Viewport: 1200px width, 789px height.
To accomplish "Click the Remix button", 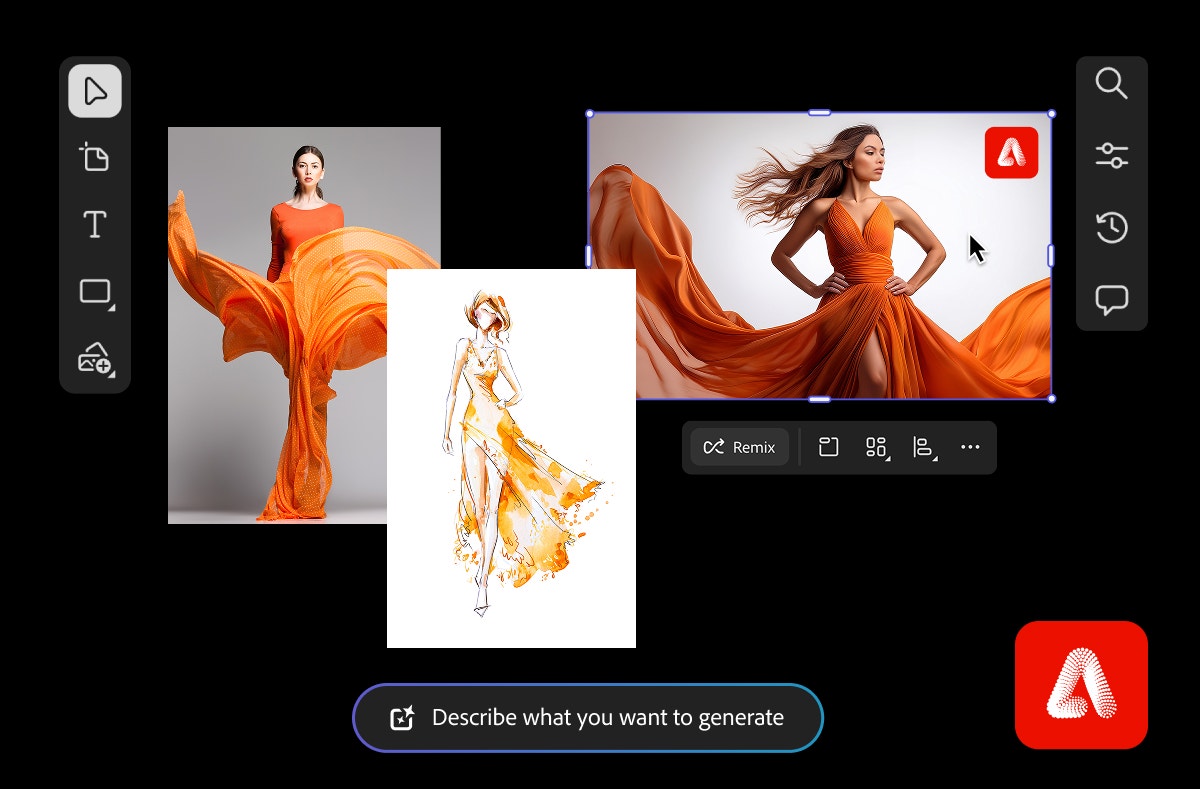I will coord(739,447).
